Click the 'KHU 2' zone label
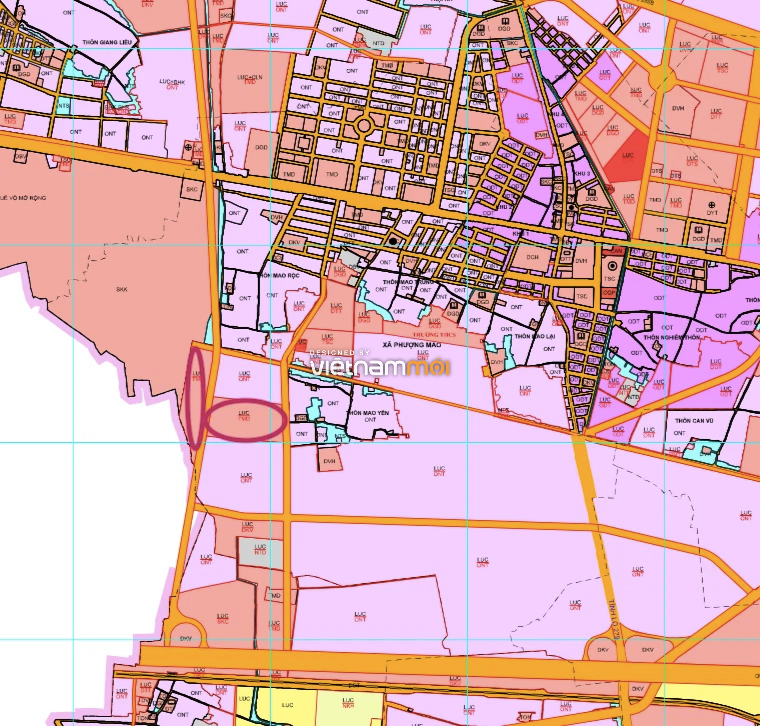The height and width of the screenshot is (726, 760). click(x=504, y=206)
